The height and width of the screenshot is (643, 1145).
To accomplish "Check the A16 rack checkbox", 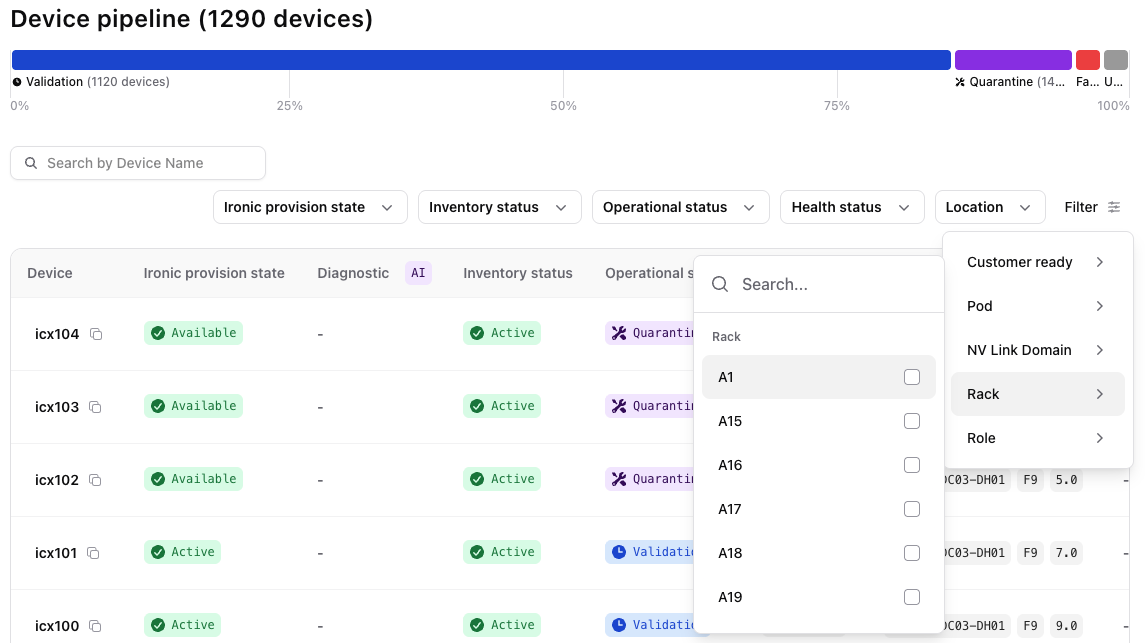I will [x=911, y=465].
